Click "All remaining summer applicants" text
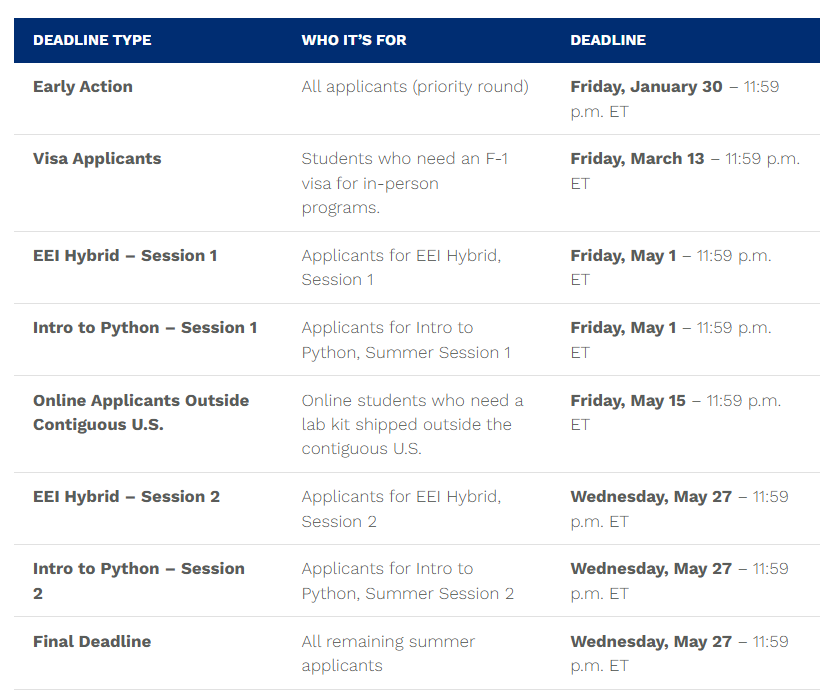This screenshot has width=834, height=690. (388, 653)
